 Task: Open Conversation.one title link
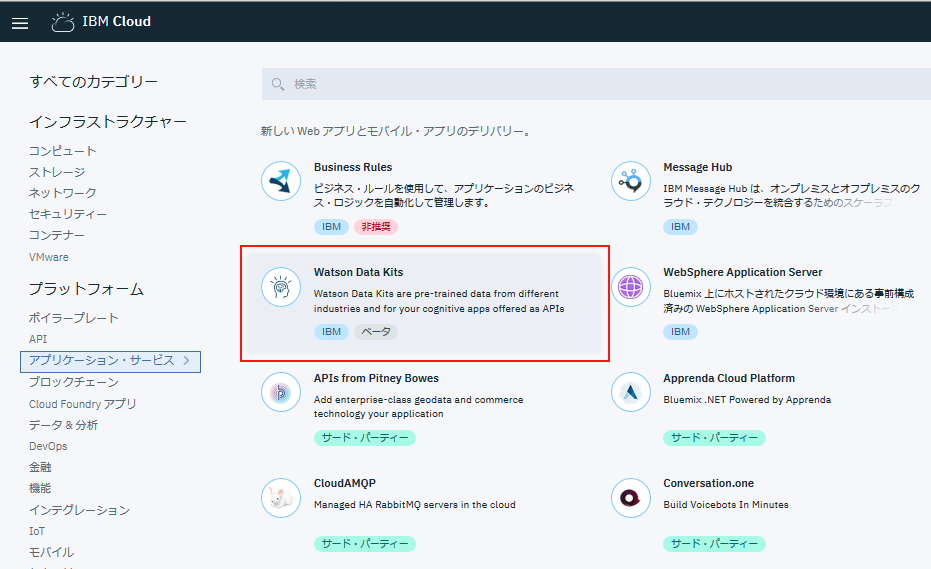click(708, 483)
